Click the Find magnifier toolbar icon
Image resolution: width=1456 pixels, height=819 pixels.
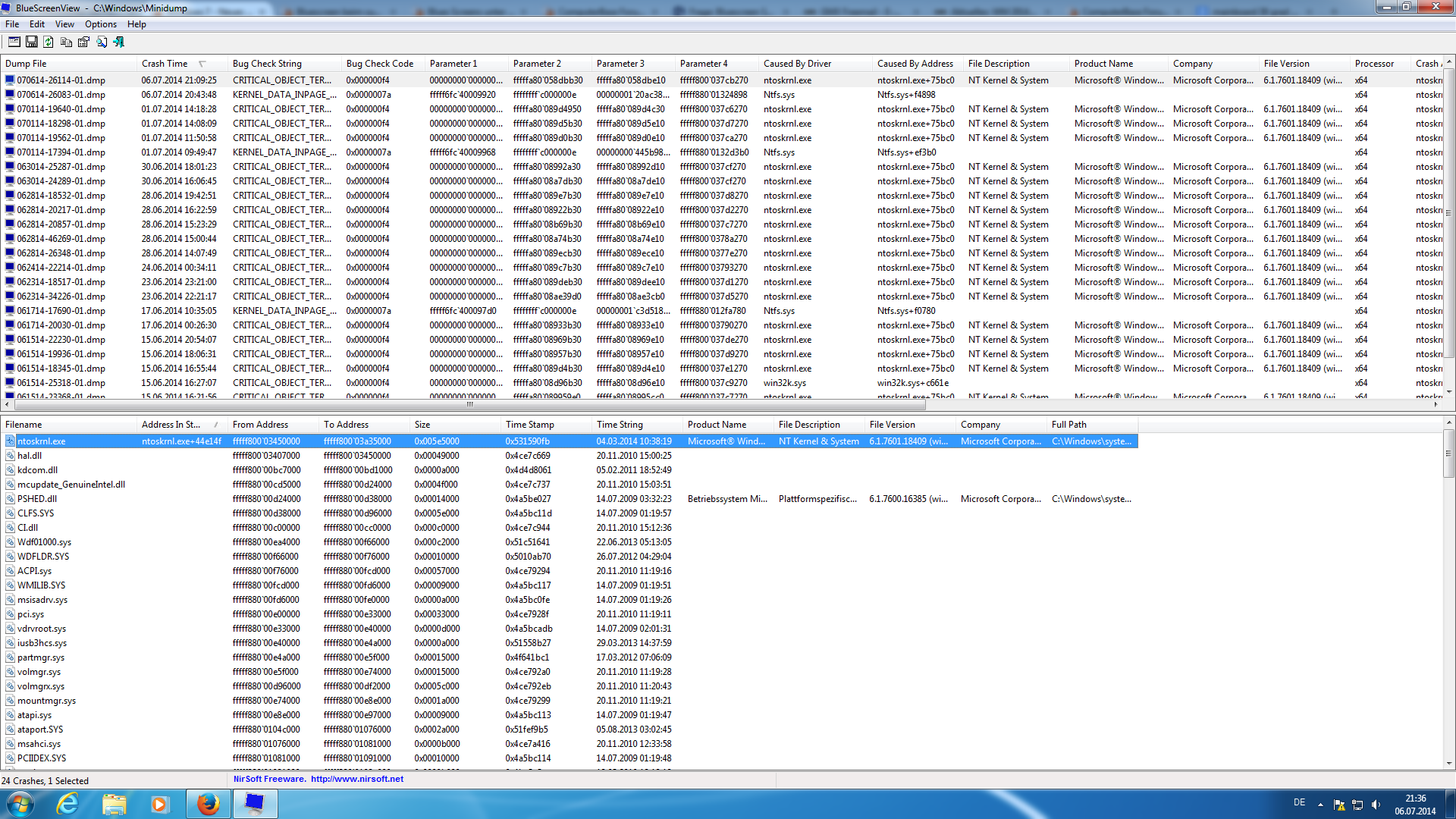pyautogui.click(x=101, y=42)
